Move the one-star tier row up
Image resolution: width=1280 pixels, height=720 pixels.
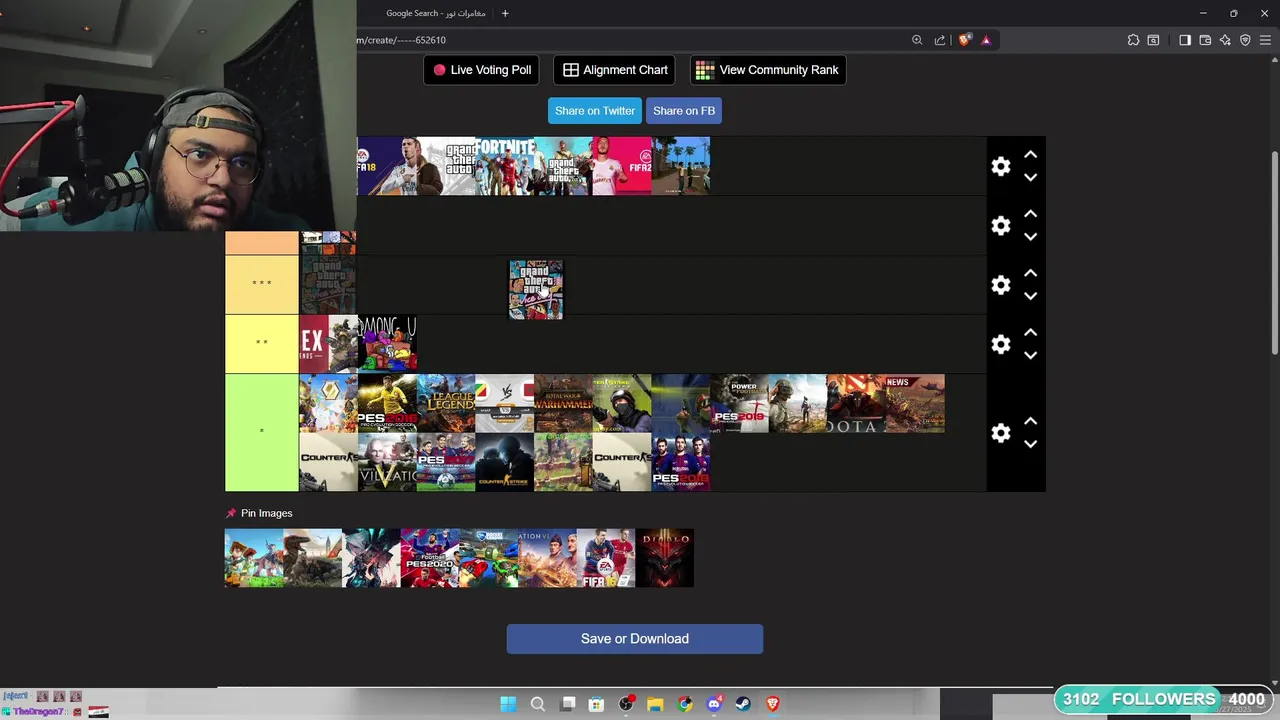pos(1030,421)
